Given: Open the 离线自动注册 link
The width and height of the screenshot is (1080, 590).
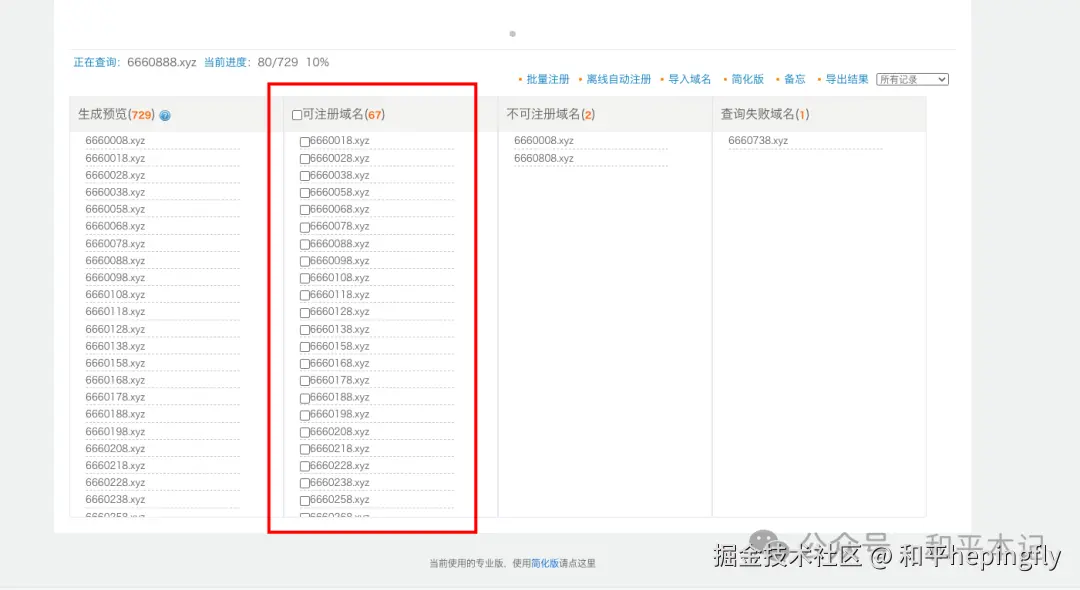Looking at the screenshot, I should pyautogui.click(x=619, y=79).
